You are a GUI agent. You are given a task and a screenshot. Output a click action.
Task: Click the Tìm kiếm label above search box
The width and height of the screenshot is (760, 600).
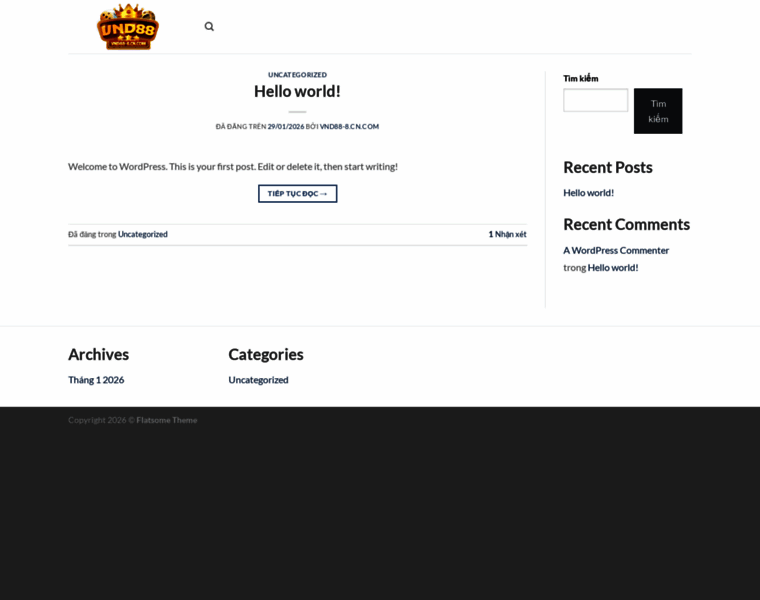(x=581, y=78)
